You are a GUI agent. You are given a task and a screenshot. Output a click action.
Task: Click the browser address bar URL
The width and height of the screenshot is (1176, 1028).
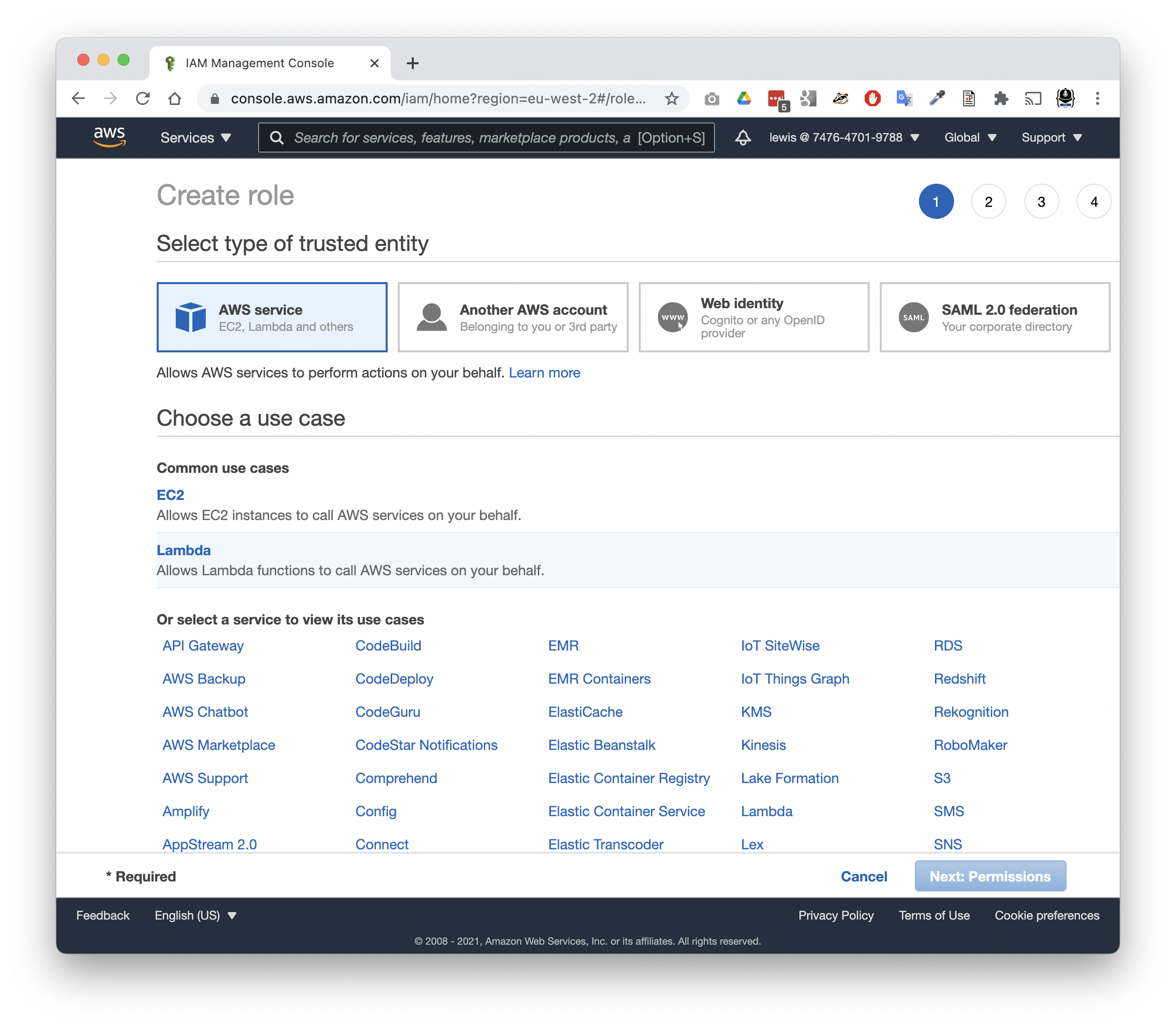(x=438, y=99)
